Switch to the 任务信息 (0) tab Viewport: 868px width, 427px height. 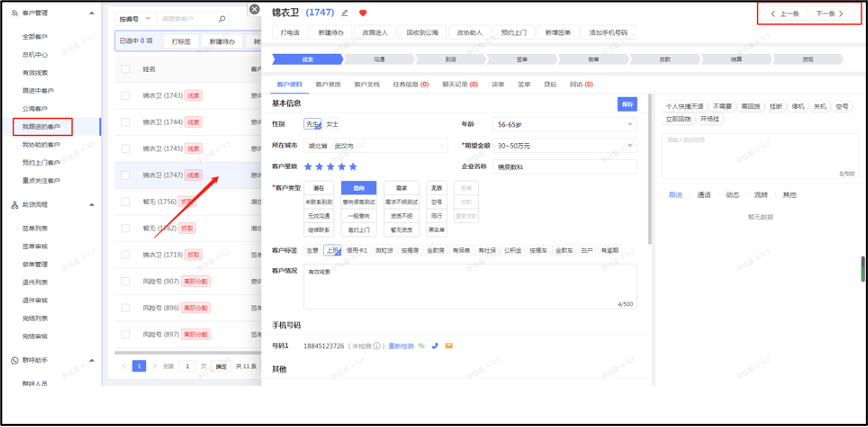coord(411,85)
